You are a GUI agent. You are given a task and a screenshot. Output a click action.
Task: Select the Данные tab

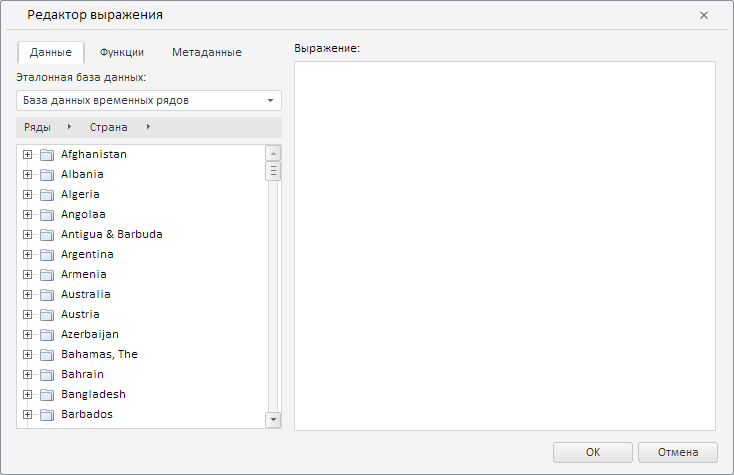click(50, 53)
